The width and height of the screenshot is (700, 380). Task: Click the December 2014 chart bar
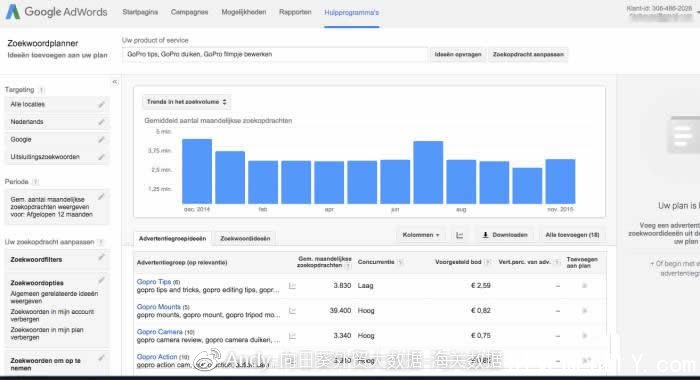pyautogui.click(x=197, y=171)
